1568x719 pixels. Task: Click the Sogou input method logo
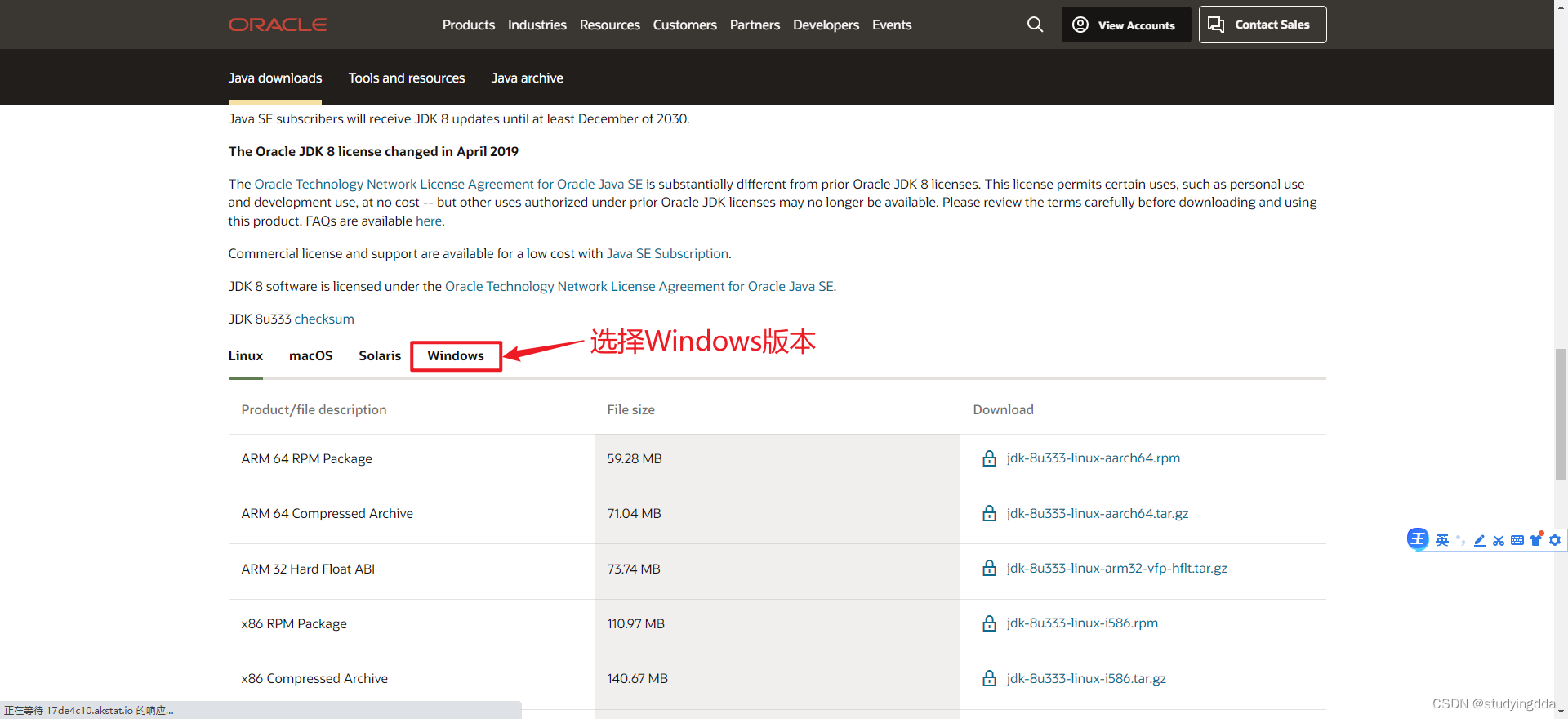tap(1418, 539)
